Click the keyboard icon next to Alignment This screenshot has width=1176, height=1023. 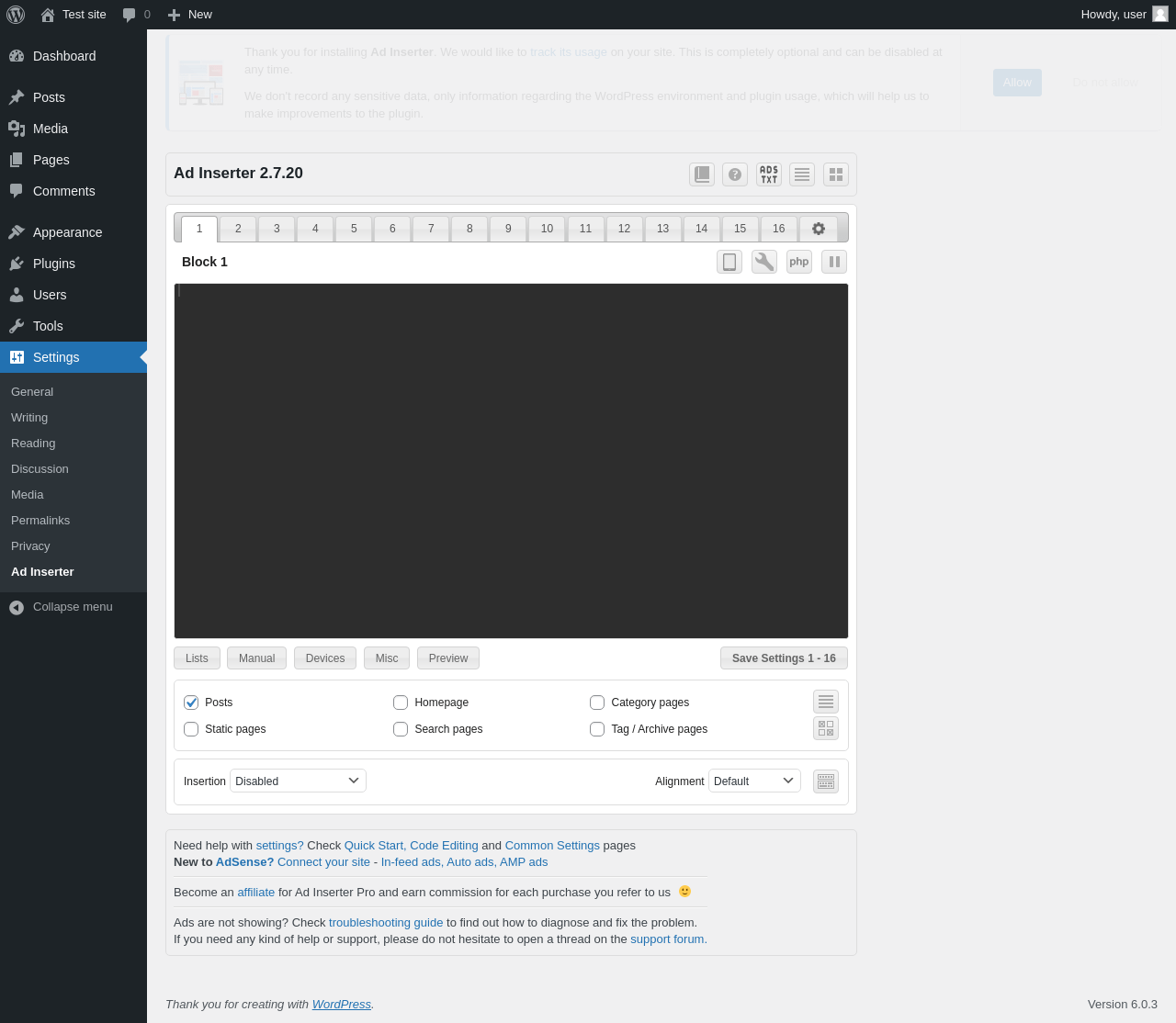click(826, 781)
